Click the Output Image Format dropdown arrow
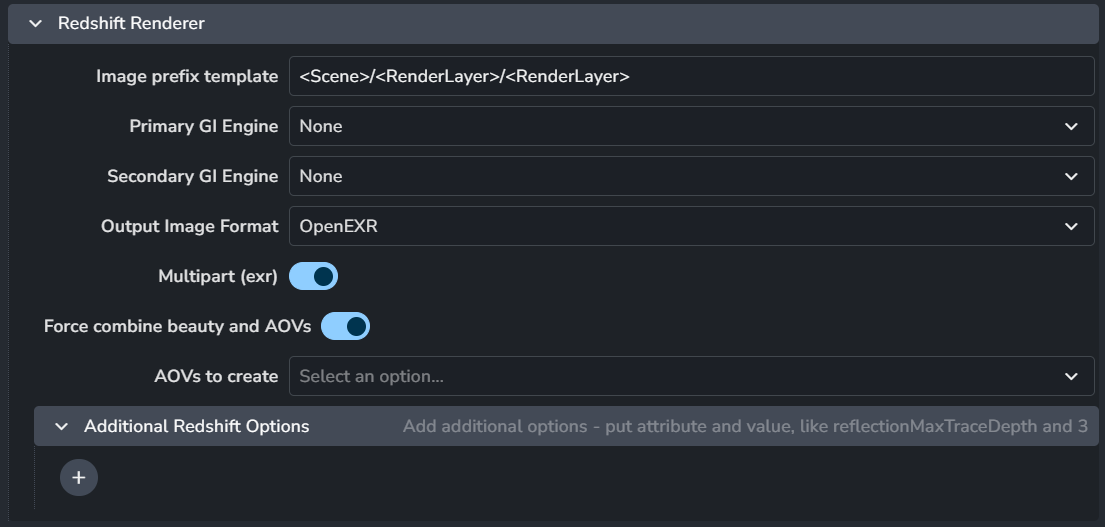 click(x=1071, y=227)
